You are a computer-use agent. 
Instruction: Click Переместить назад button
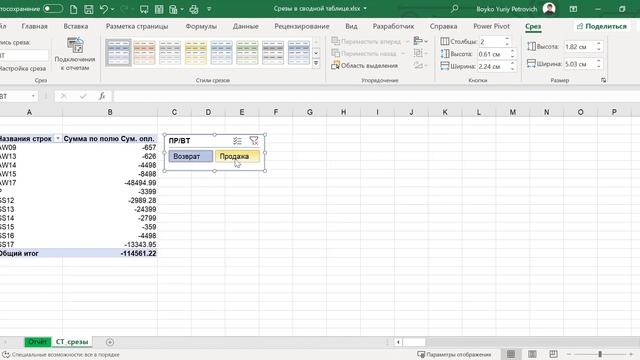(x=364, y=53)
